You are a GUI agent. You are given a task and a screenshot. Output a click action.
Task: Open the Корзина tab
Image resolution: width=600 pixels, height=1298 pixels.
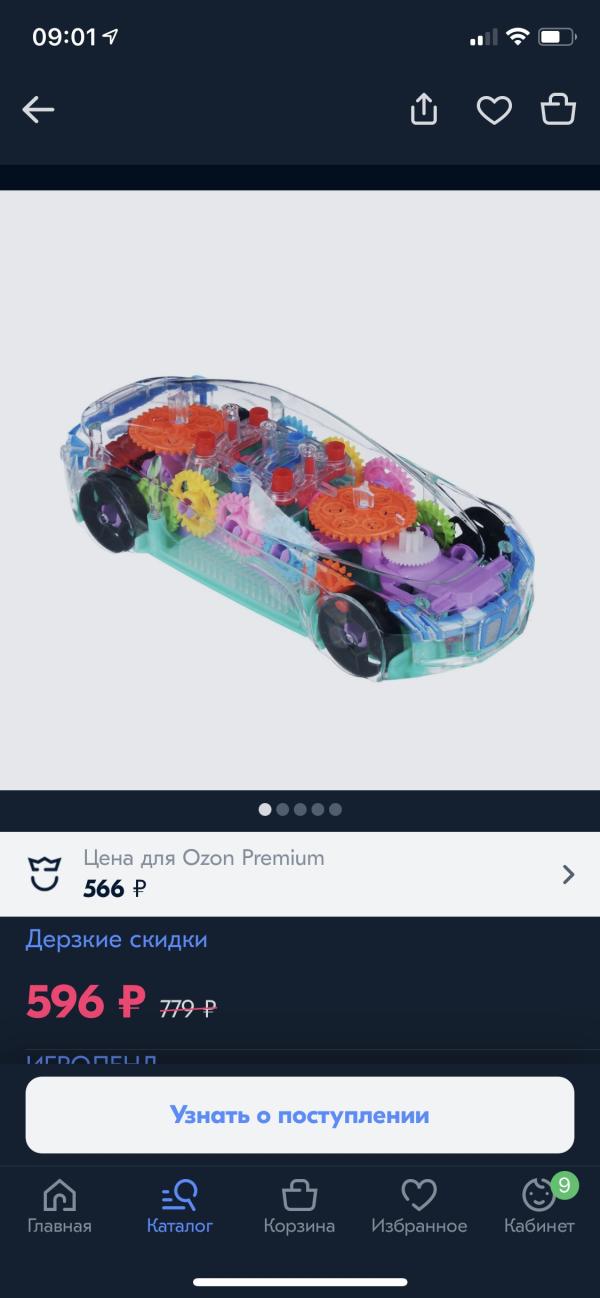[299, 1206]
